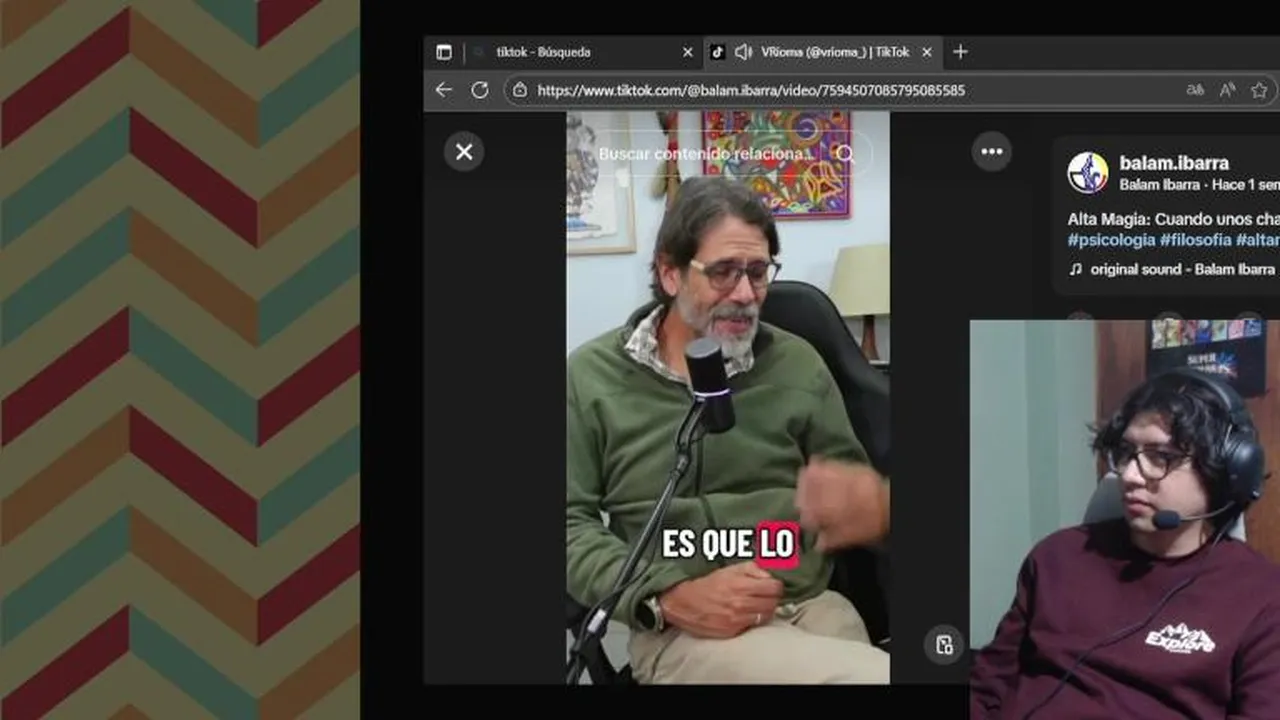Viewport: 1280px width, 720px height.
Task: Click the #filosofia hashtag
Action: 1195,240
